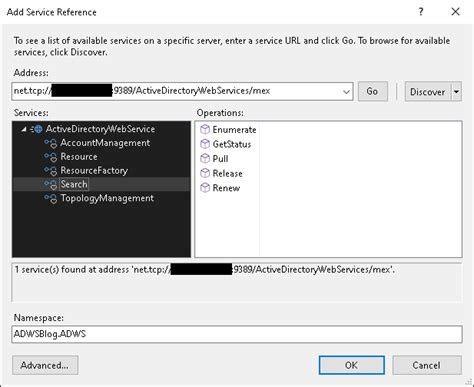Click the globe icon beside ActiveDirectoryWebService

(38, 129)
